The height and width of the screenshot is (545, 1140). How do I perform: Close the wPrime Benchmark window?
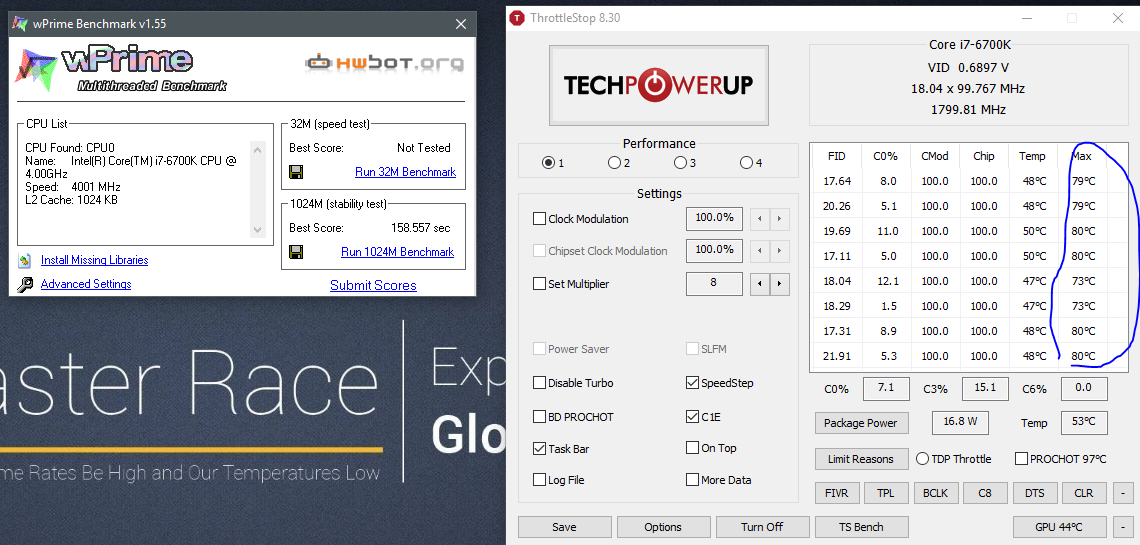tap(461, 24)
